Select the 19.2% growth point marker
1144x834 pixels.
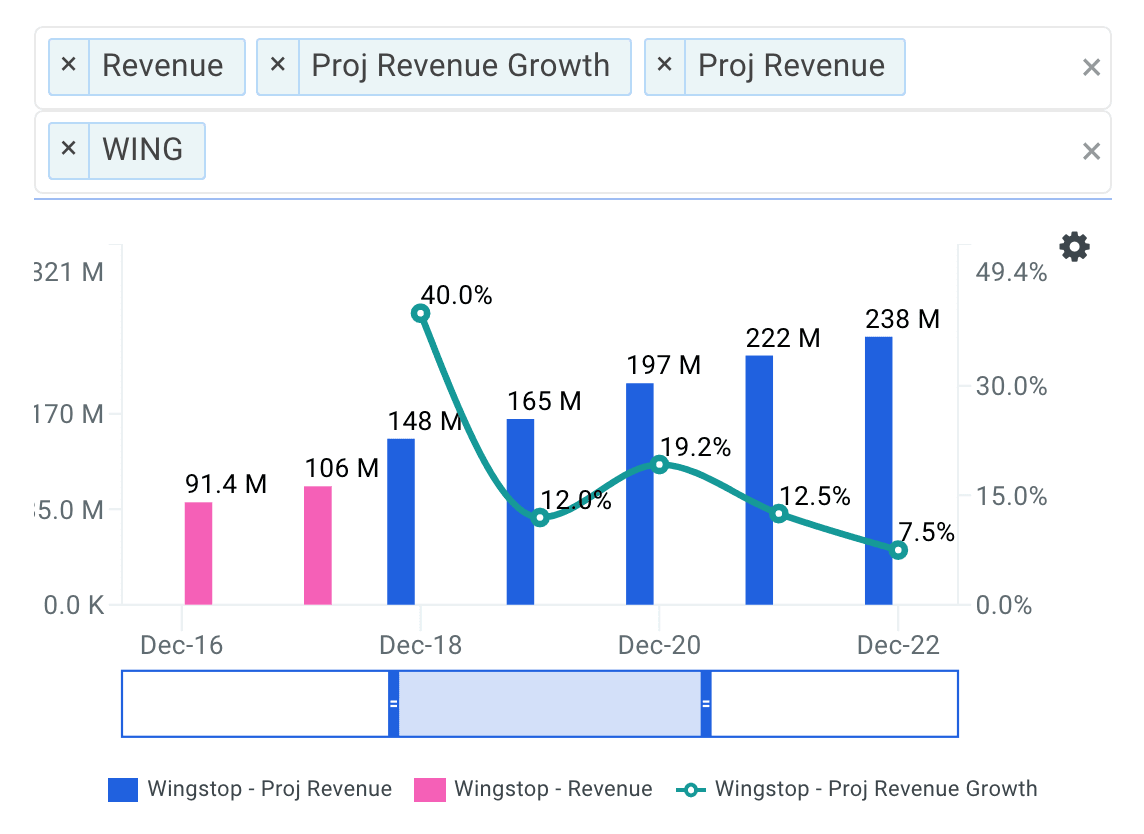click(660, 464)
